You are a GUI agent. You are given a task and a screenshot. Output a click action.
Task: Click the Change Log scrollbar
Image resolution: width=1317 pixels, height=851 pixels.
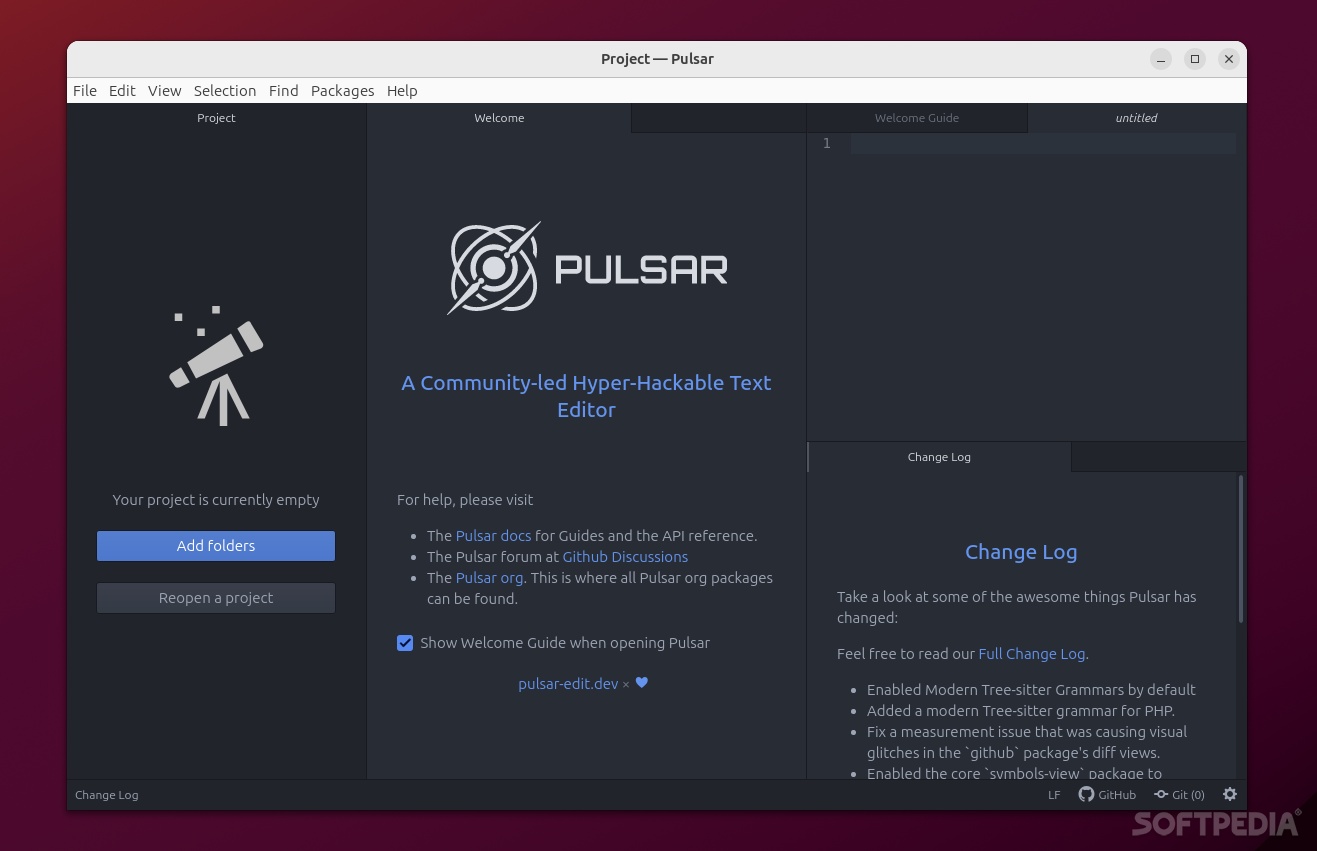tap(1240, 550)
